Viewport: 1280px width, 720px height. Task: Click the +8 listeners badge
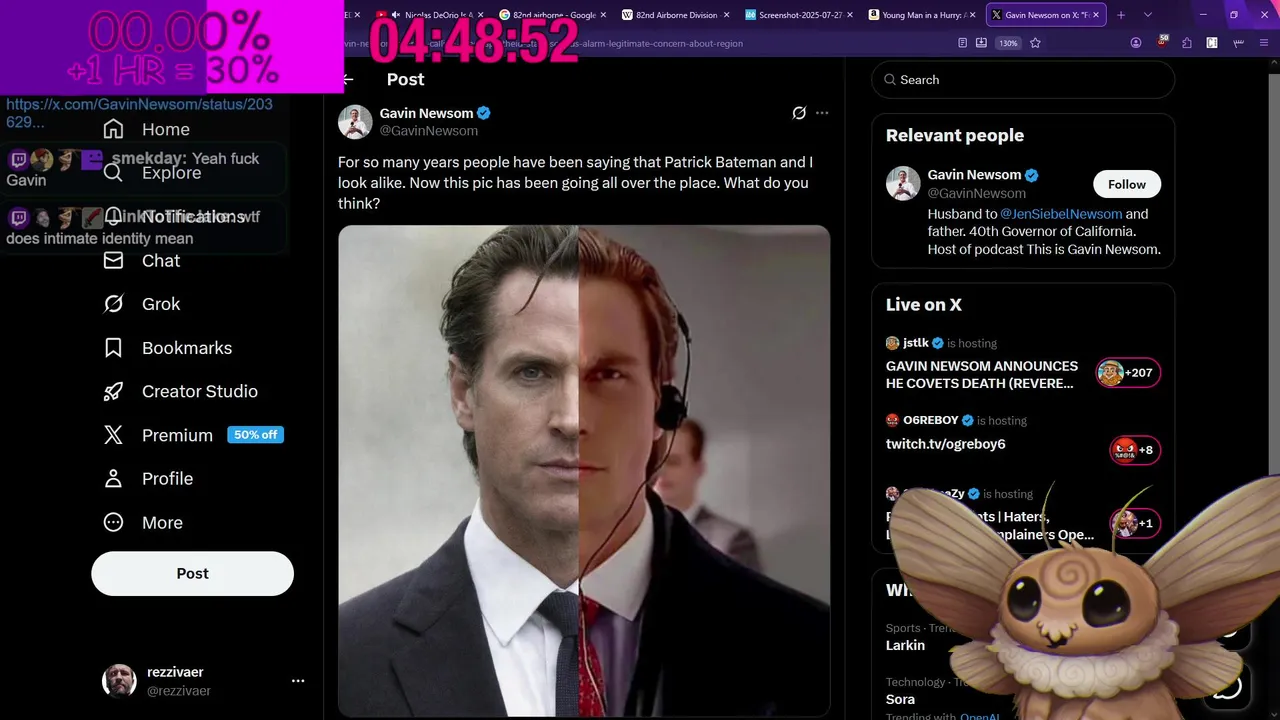point(1135,450)
